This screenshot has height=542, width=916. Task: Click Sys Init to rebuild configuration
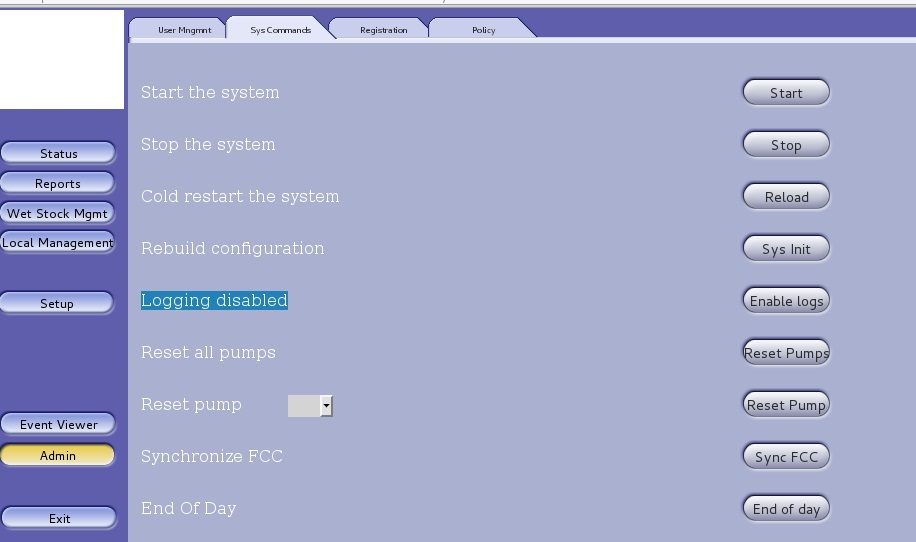pyautogui.click(x=786, y=249)
